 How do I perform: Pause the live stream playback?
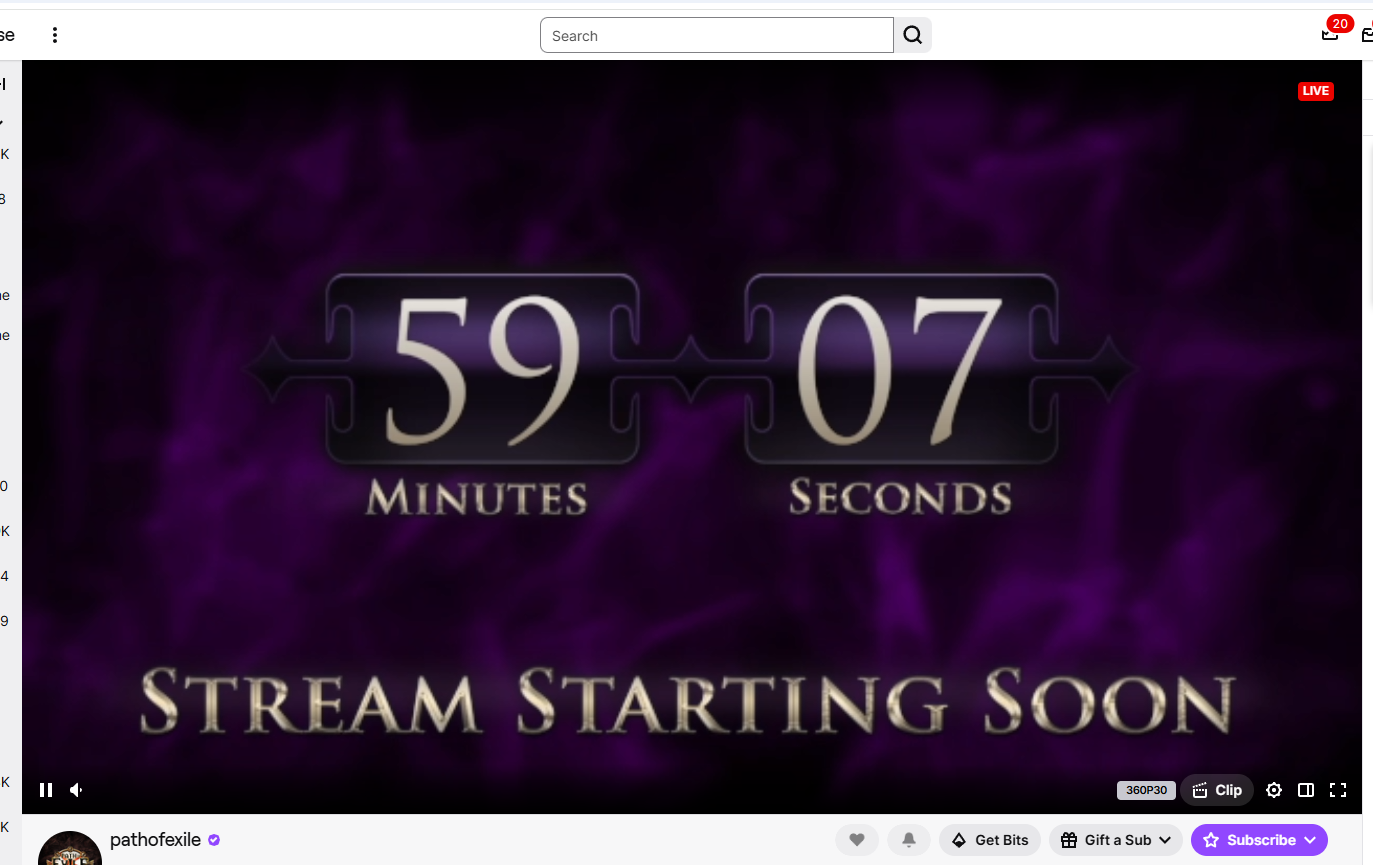46,790
